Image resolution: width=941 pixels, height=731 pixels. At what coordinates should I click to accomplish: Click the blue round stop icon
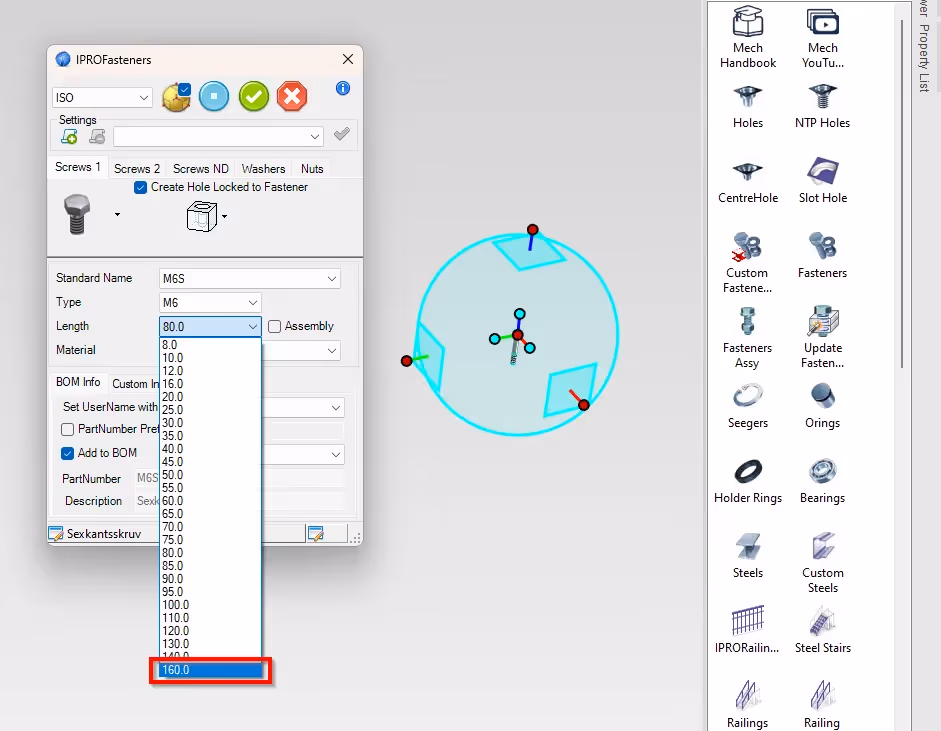214,96
